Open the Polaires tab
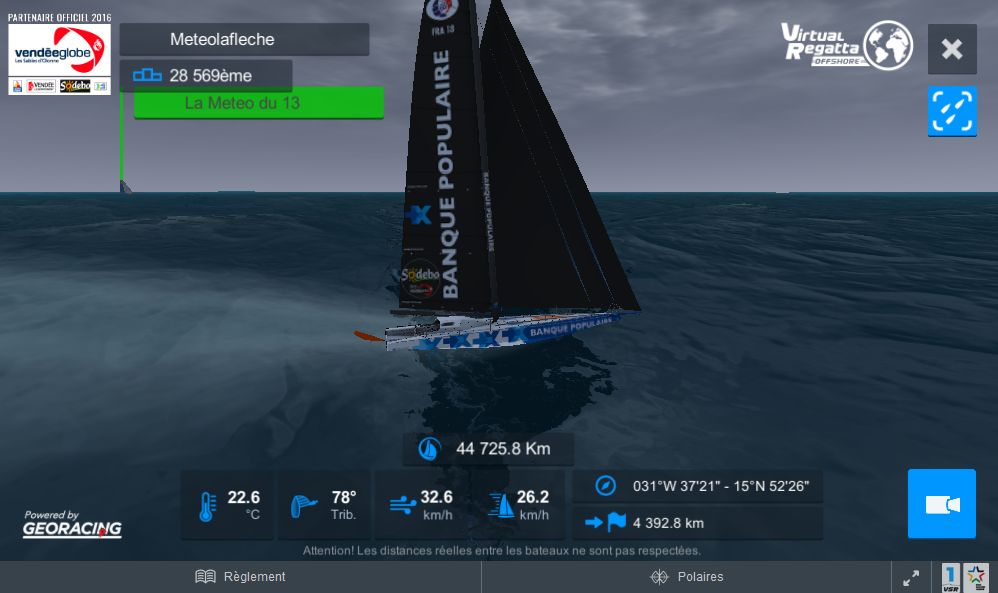This screenshot has height=593, width=998. [x=687, y=576]
